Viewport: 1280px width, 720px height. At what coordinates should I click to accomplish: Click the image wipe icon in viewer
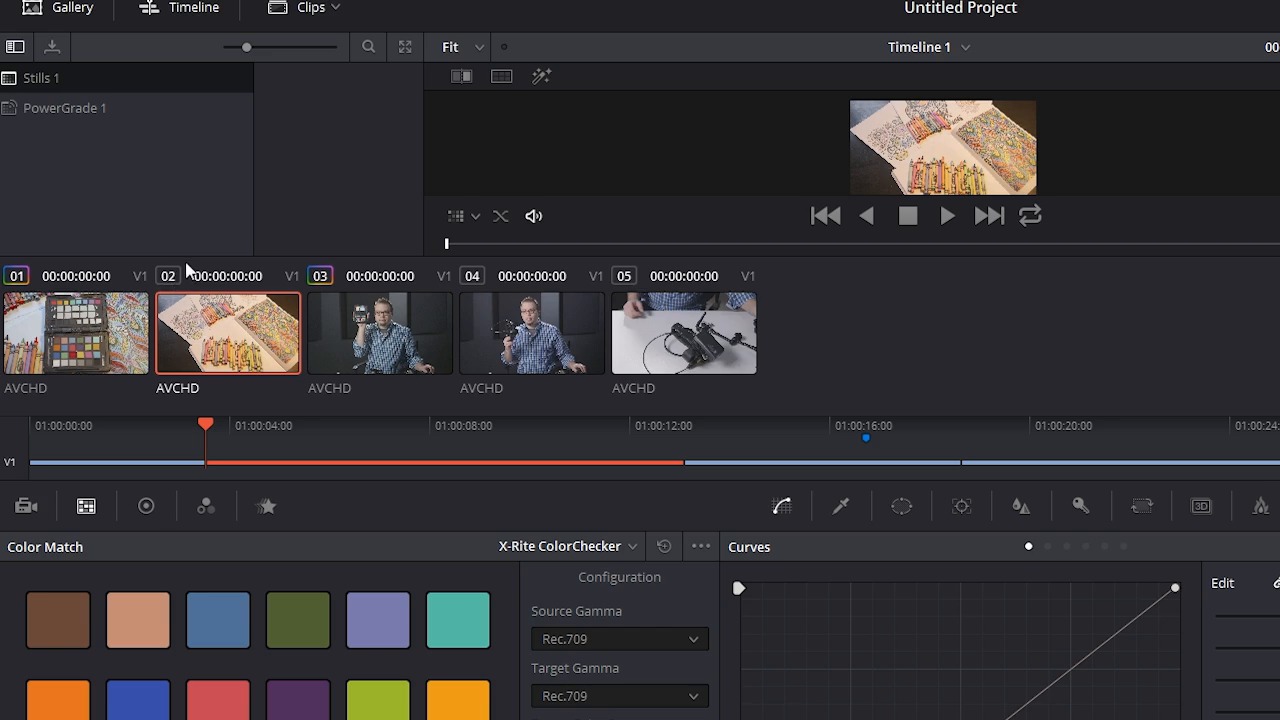click(461, 76)
